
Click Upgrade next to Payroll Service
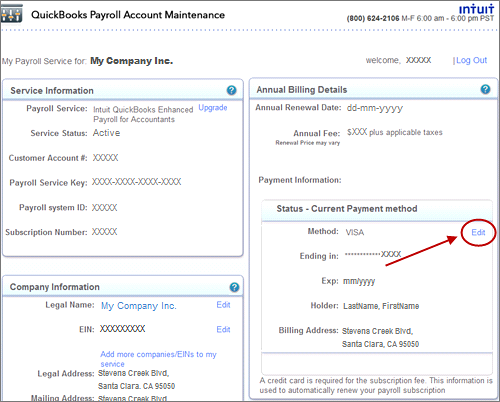coord(213,108)
